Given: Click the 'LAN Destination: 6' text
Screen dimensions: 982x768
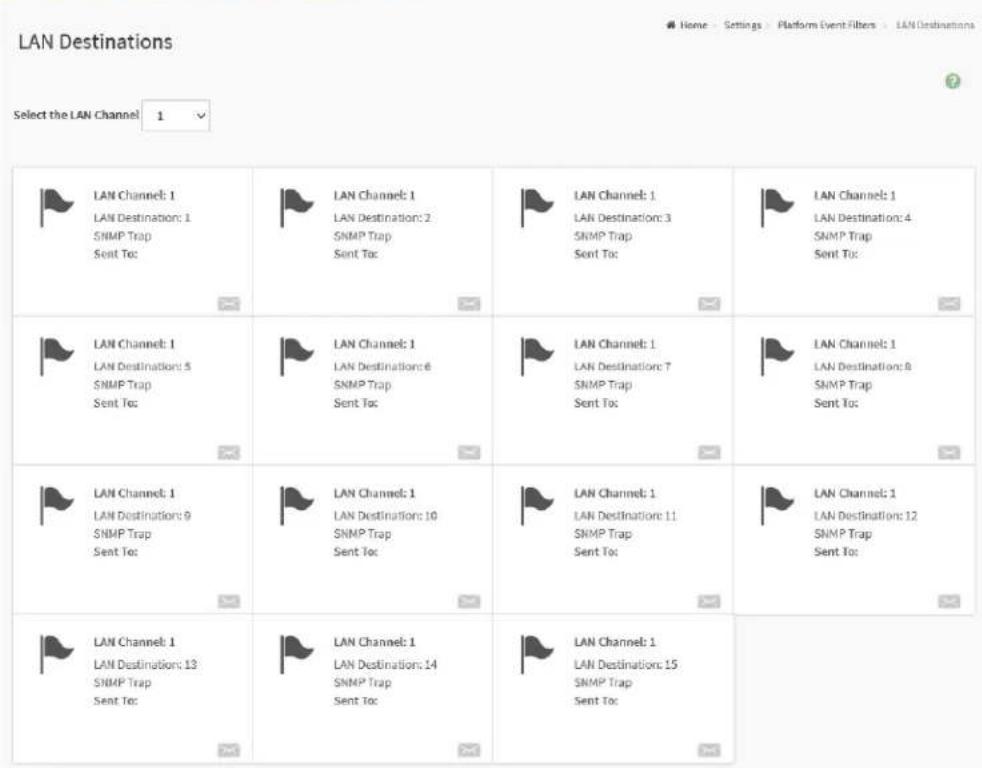Looking at the screenshot, I should pyautogui.click(x=382, y=366).
